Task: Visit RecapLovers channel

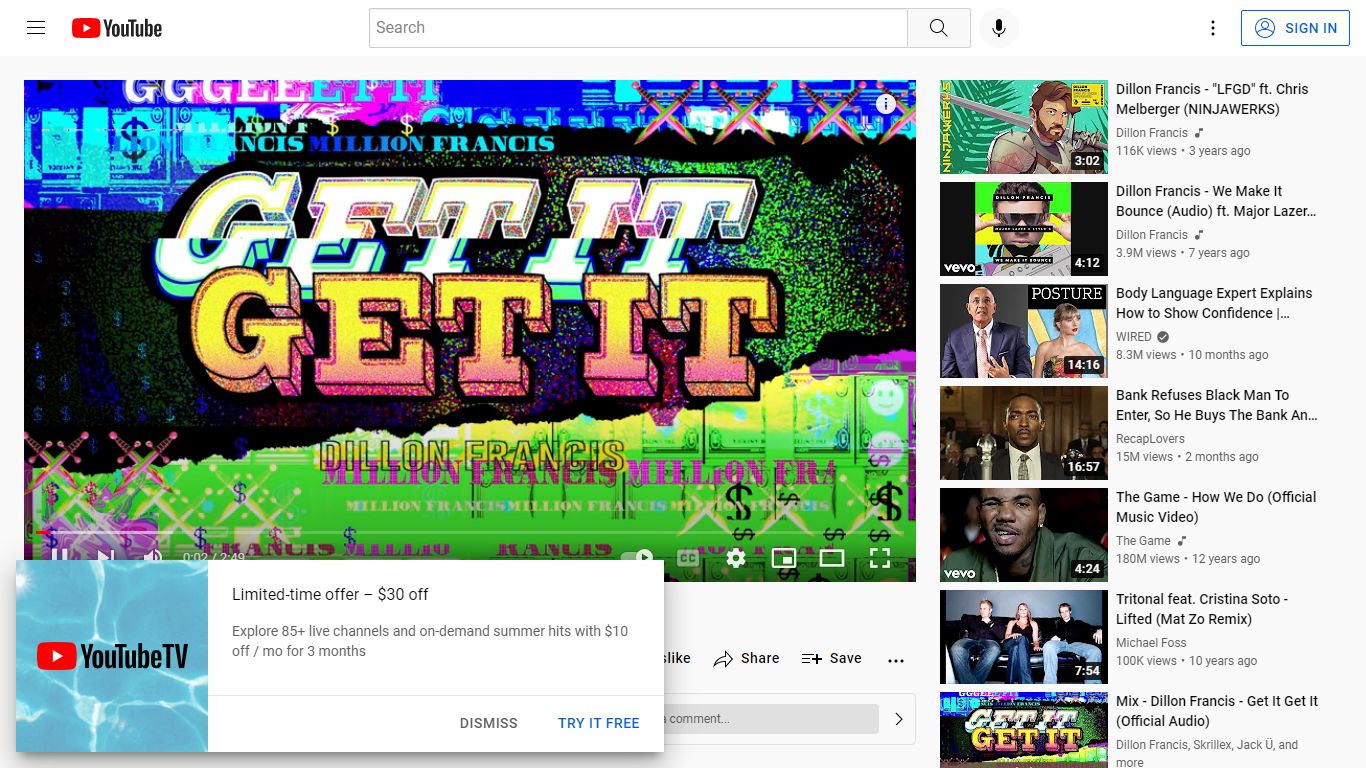Action: click(x=1150, y=439)
